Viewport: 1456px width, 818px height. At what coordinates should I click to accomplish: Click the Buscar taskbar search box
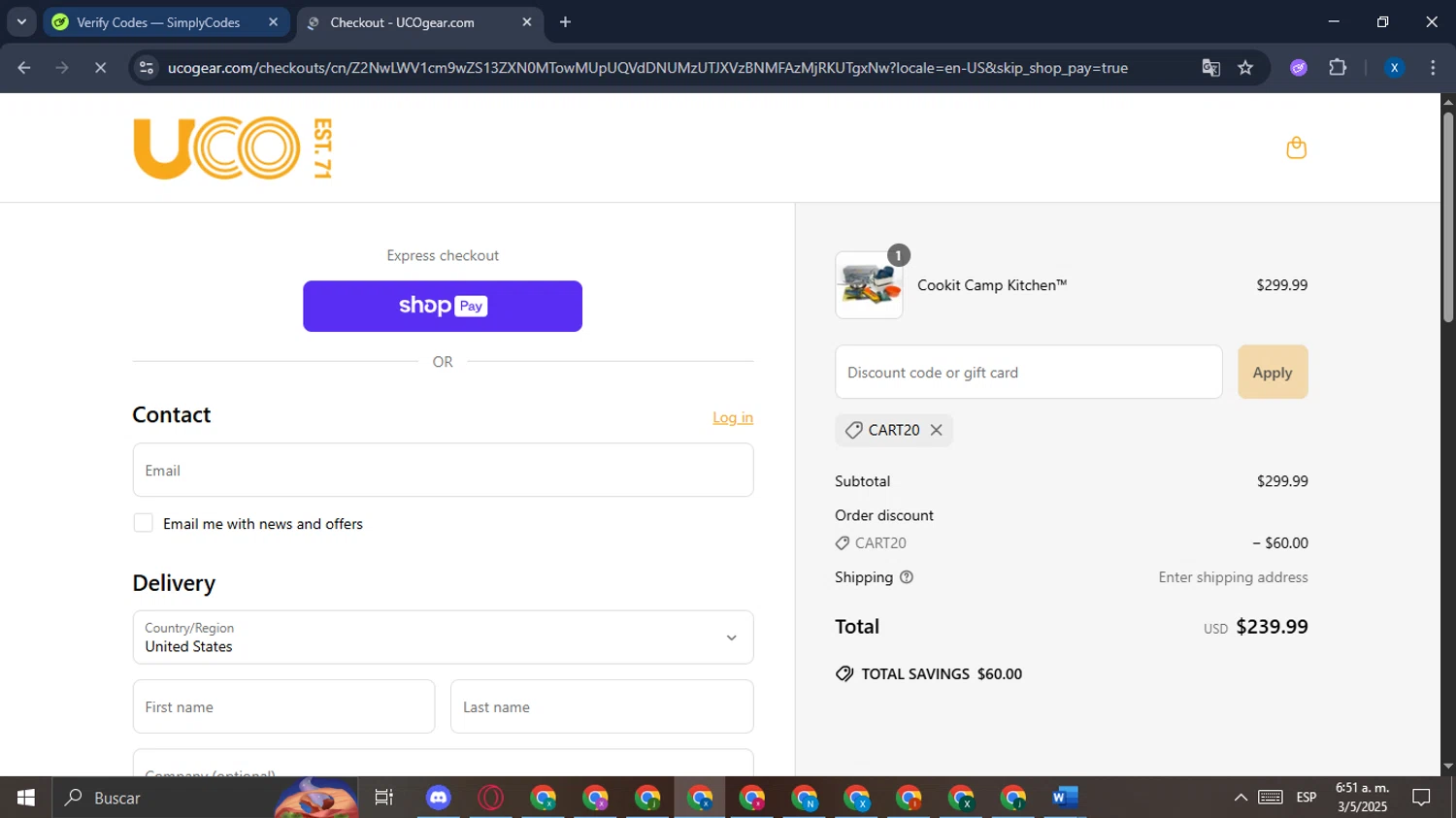(207, 798)
